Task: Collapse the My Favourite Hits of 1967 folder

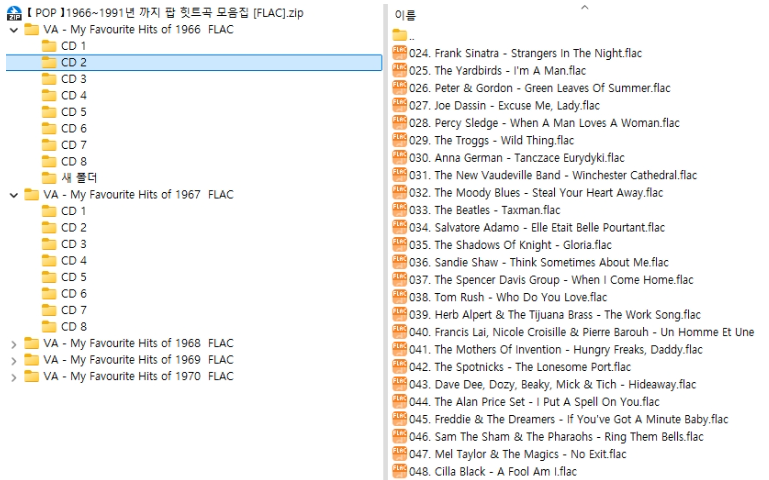Action: pos(13,195)
